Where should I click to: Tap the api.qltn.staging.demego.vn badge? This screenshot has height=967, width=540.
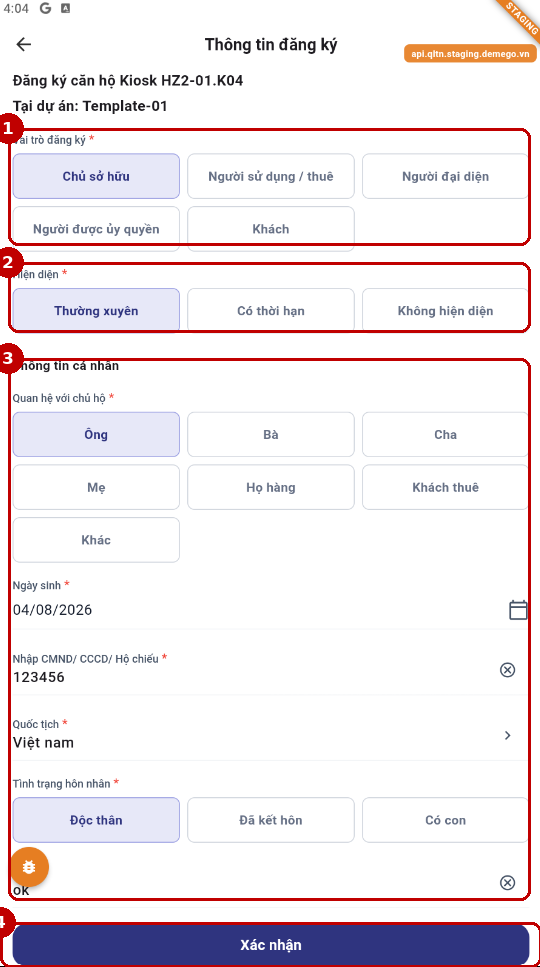pyautogui.click(x=470, y=54)
